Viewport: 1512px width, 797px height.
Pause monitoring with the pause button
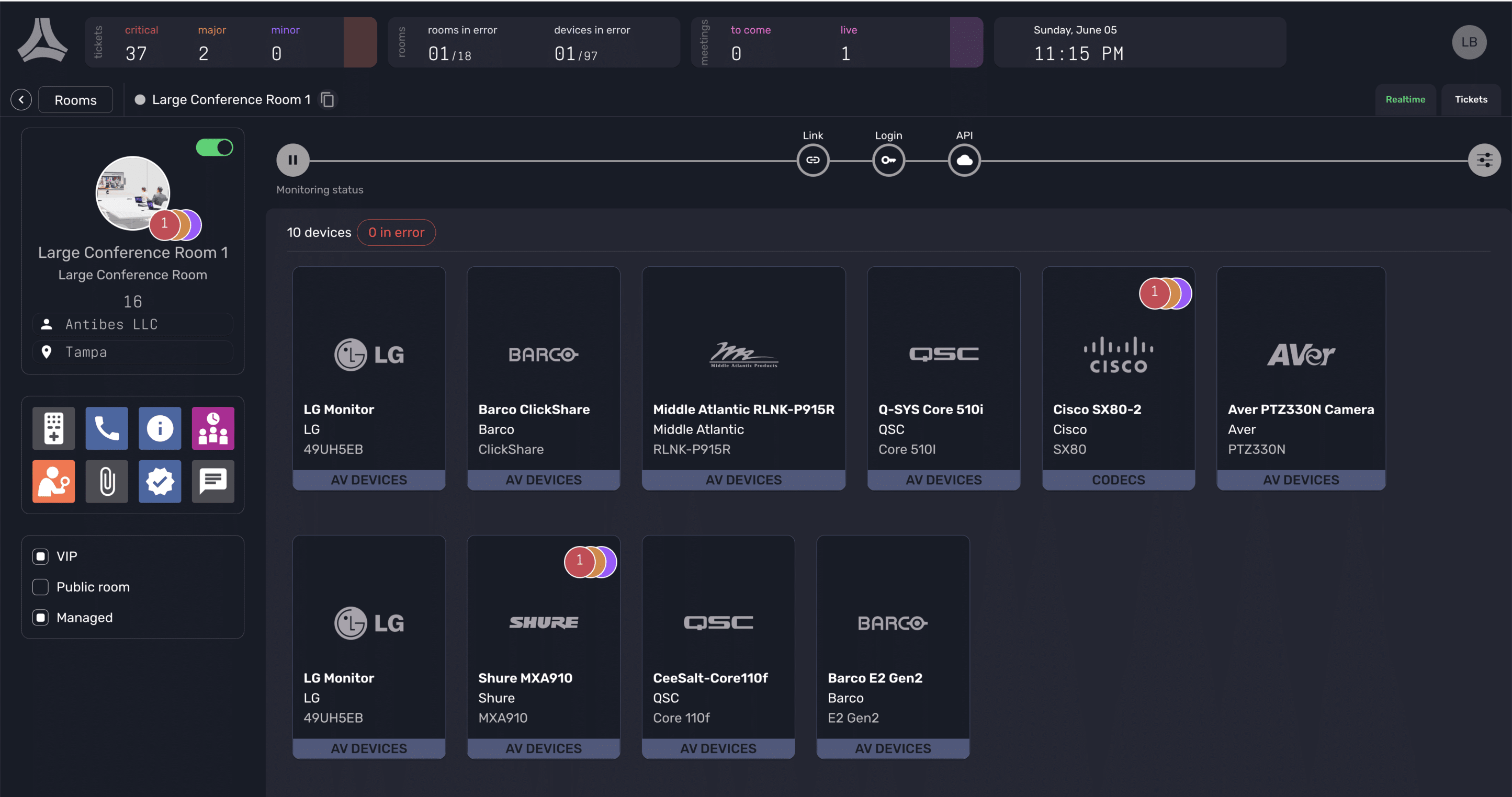click(x=293, y=160)
